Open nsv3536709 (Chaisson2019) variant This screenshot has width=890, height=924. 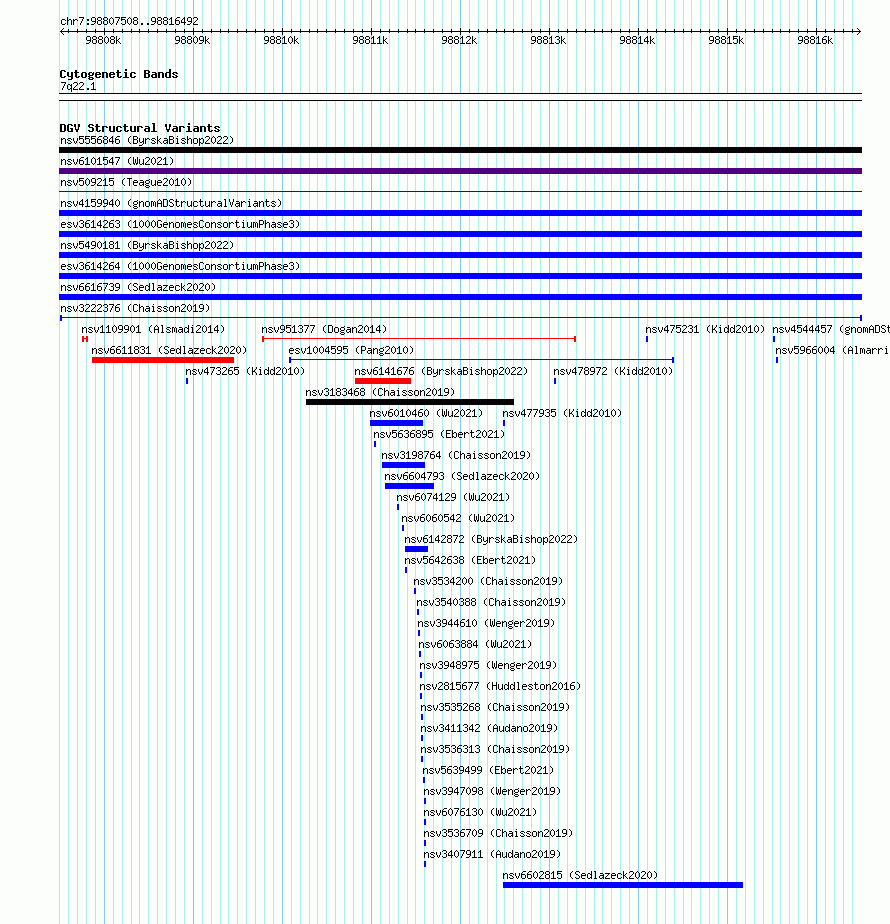click(x=498, y=833)
